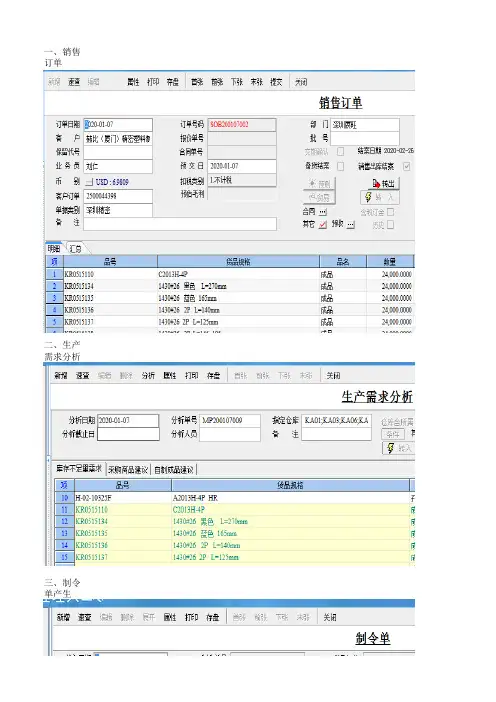Click 转出 export button in sales order

[382, 183]
